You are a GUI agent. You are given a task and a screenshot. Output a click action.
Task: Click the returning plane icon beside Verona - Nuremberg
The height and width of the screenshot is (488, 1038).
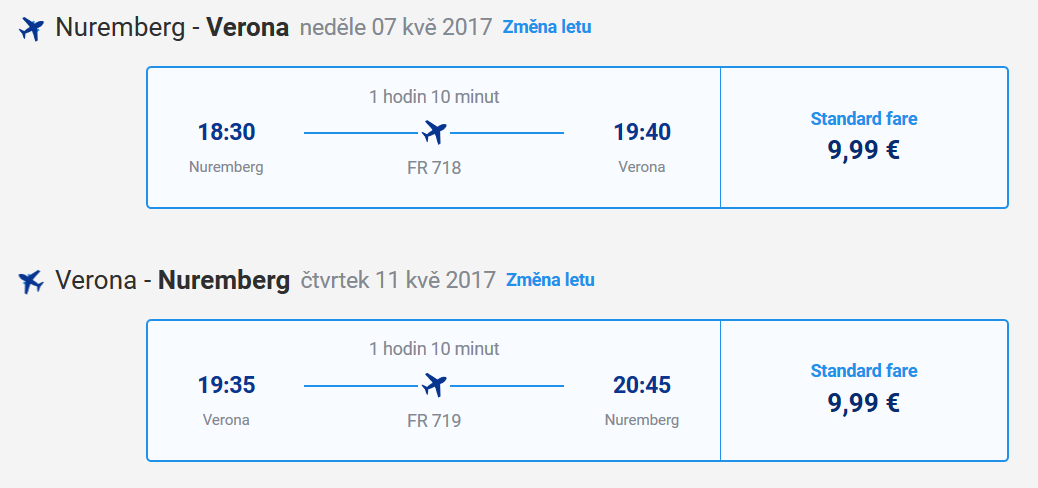(31, 281)
